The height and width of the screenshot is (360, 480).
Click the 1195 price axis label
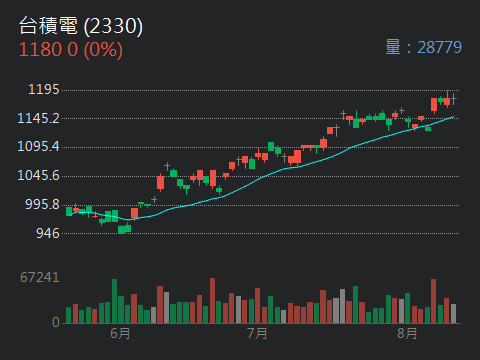pyautogui.click(x=44, y=89)
